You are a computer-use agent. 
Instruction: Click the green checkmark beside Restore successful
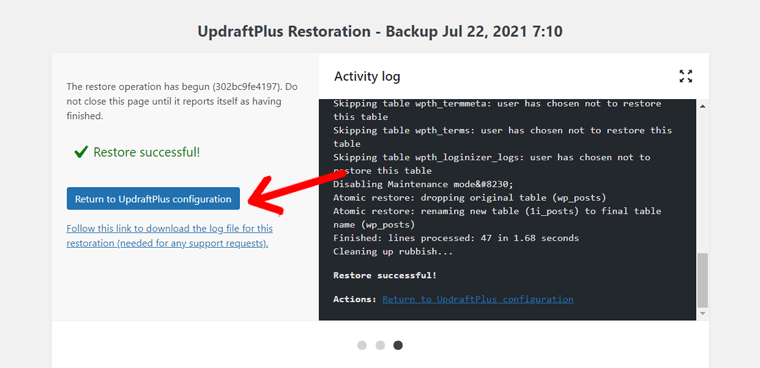tap(80, 153)
